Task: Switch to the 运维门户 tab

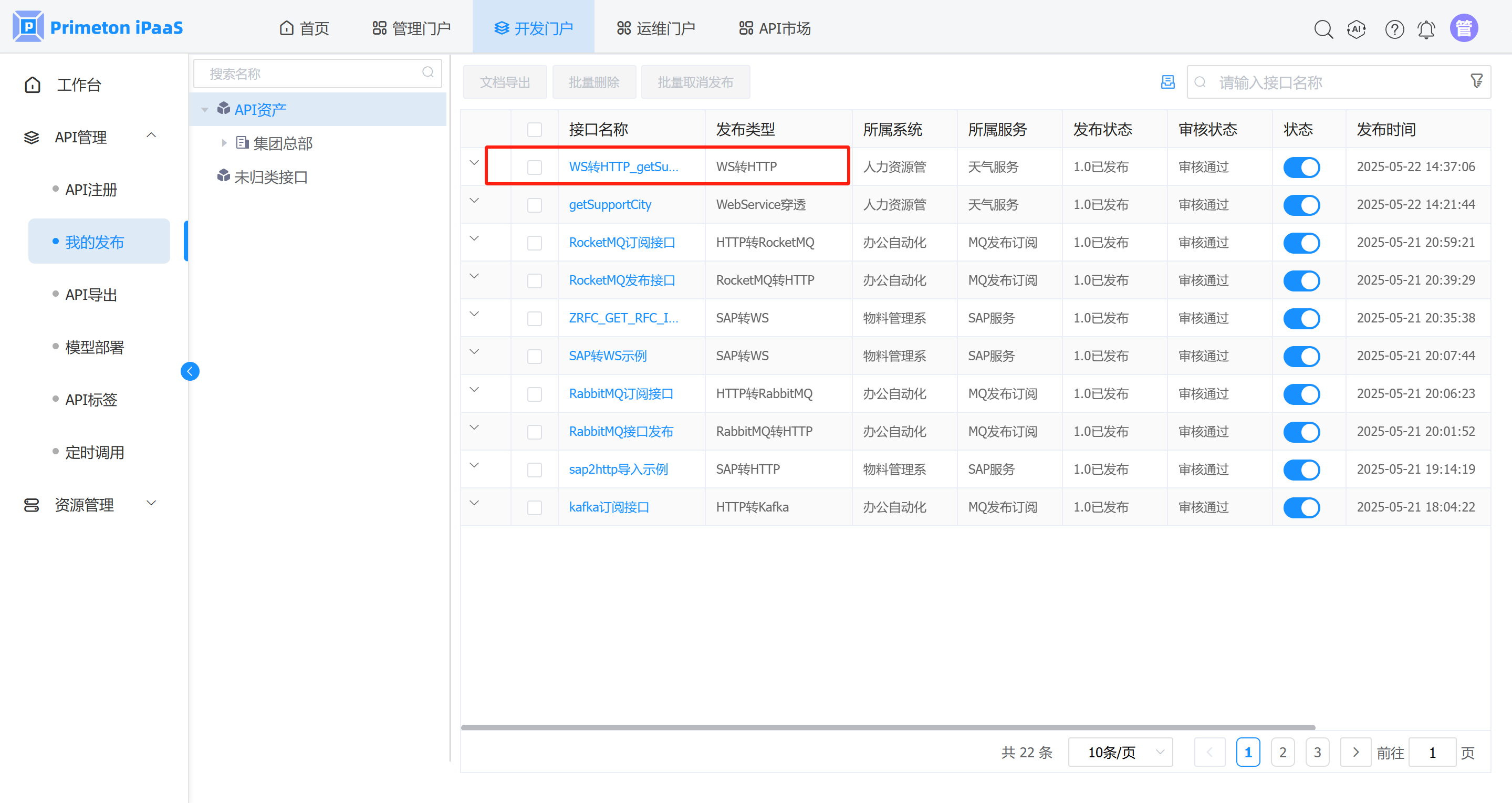Action: 655,28
